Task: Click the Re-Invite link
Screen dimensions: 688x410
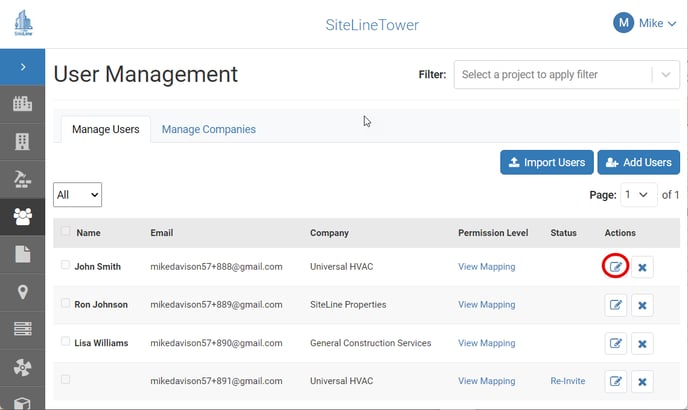Action: tap(568, 381)
